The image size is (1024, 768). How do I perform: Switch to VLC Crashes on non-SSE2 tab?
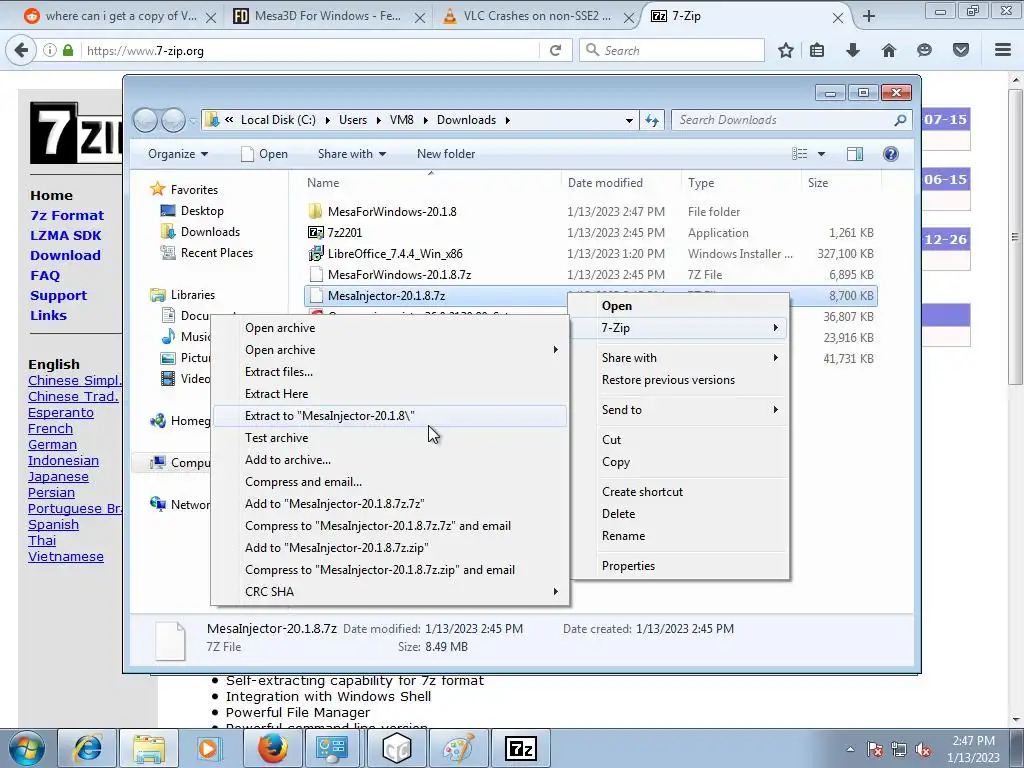[537, 16]
